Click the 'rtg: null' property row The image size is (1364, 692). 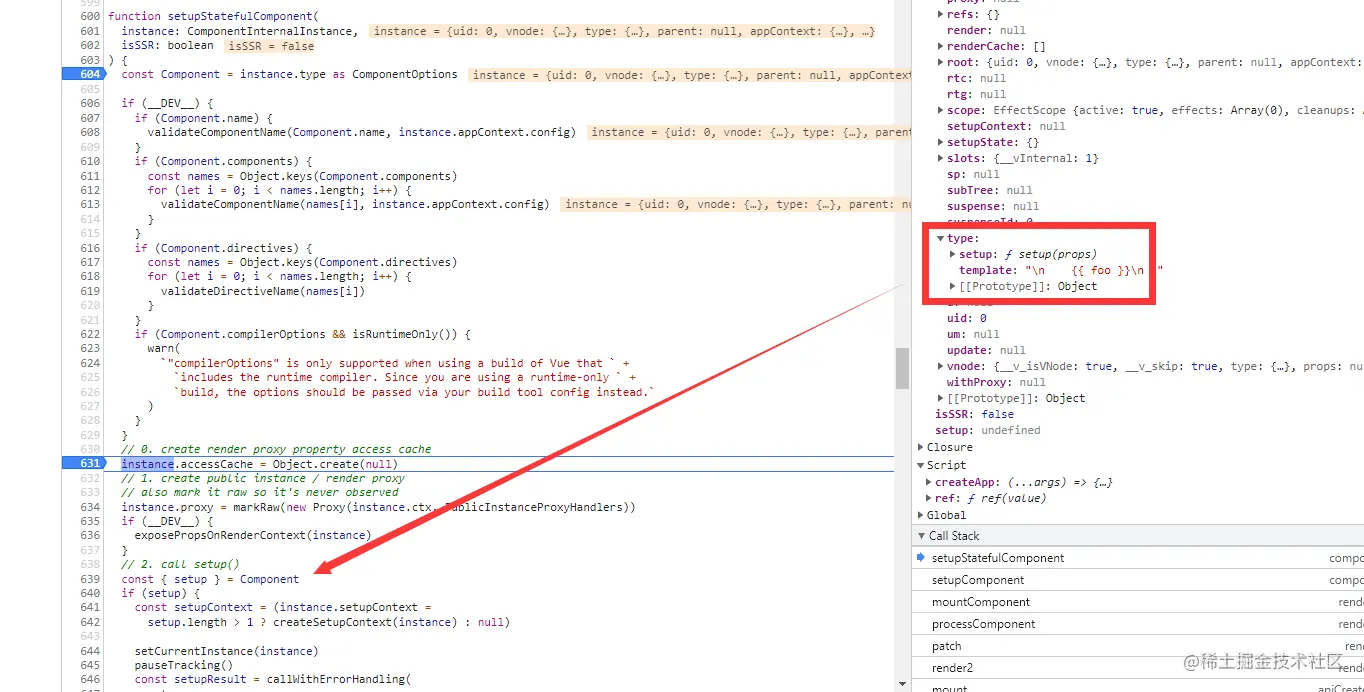point(976,94)
